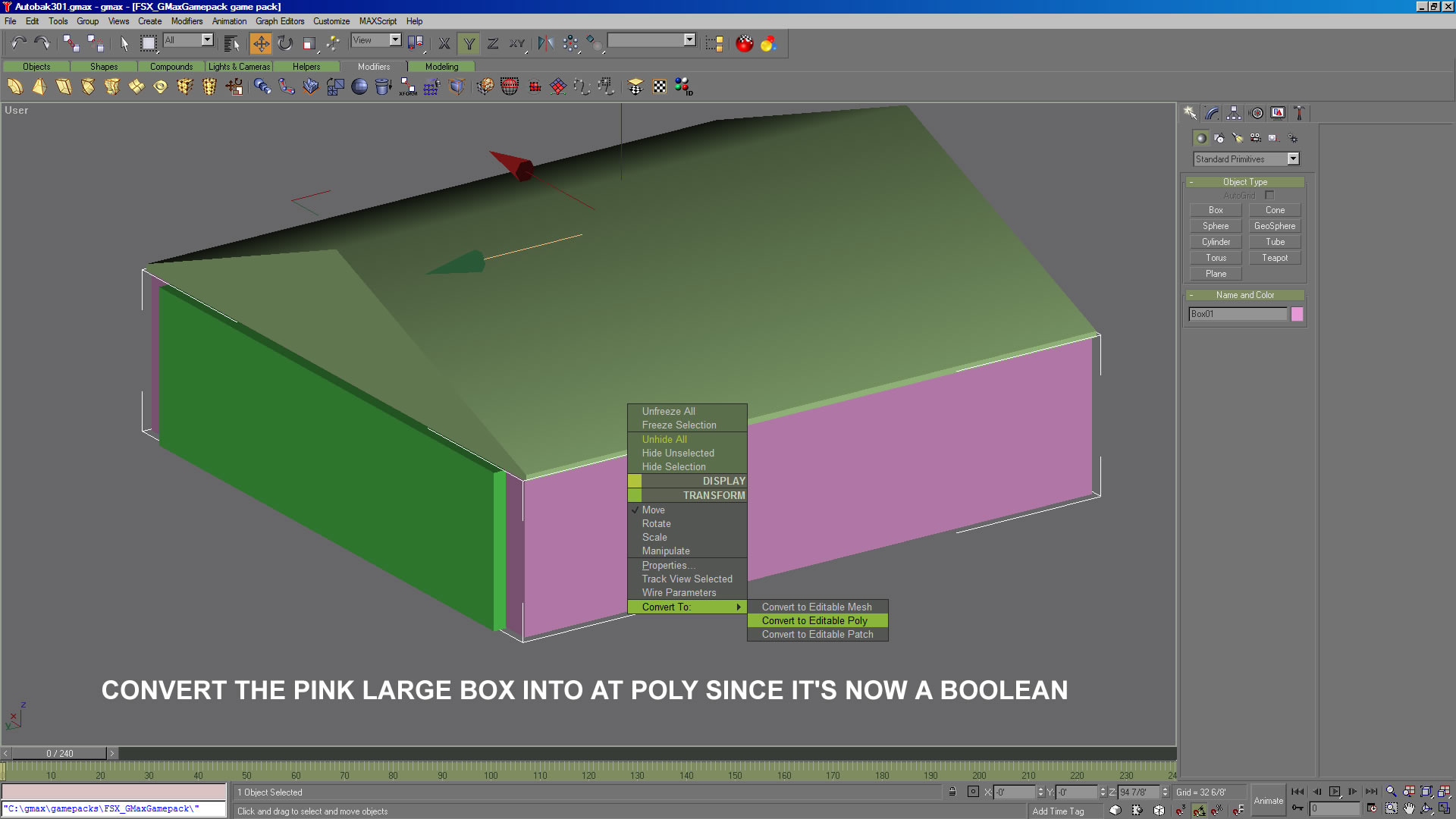Choose Convert to Editable Poly
Screen dimensions: 1456x819
[x=814, y=620]
